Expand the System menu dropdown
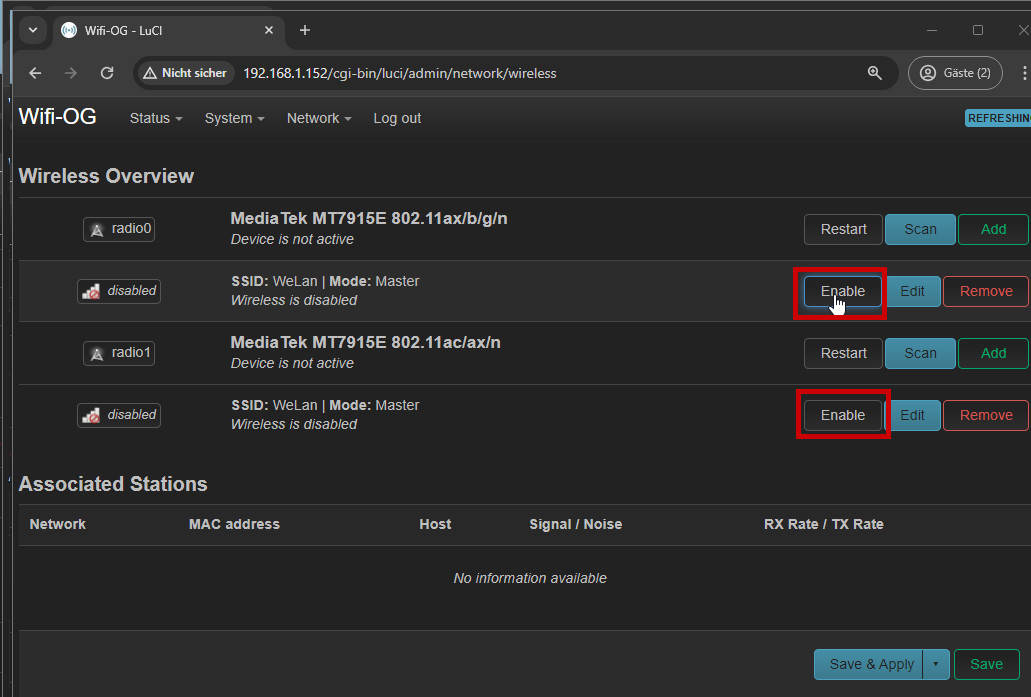The height and width of the screenshot is (697, 1031). click(x=234, y=118)
